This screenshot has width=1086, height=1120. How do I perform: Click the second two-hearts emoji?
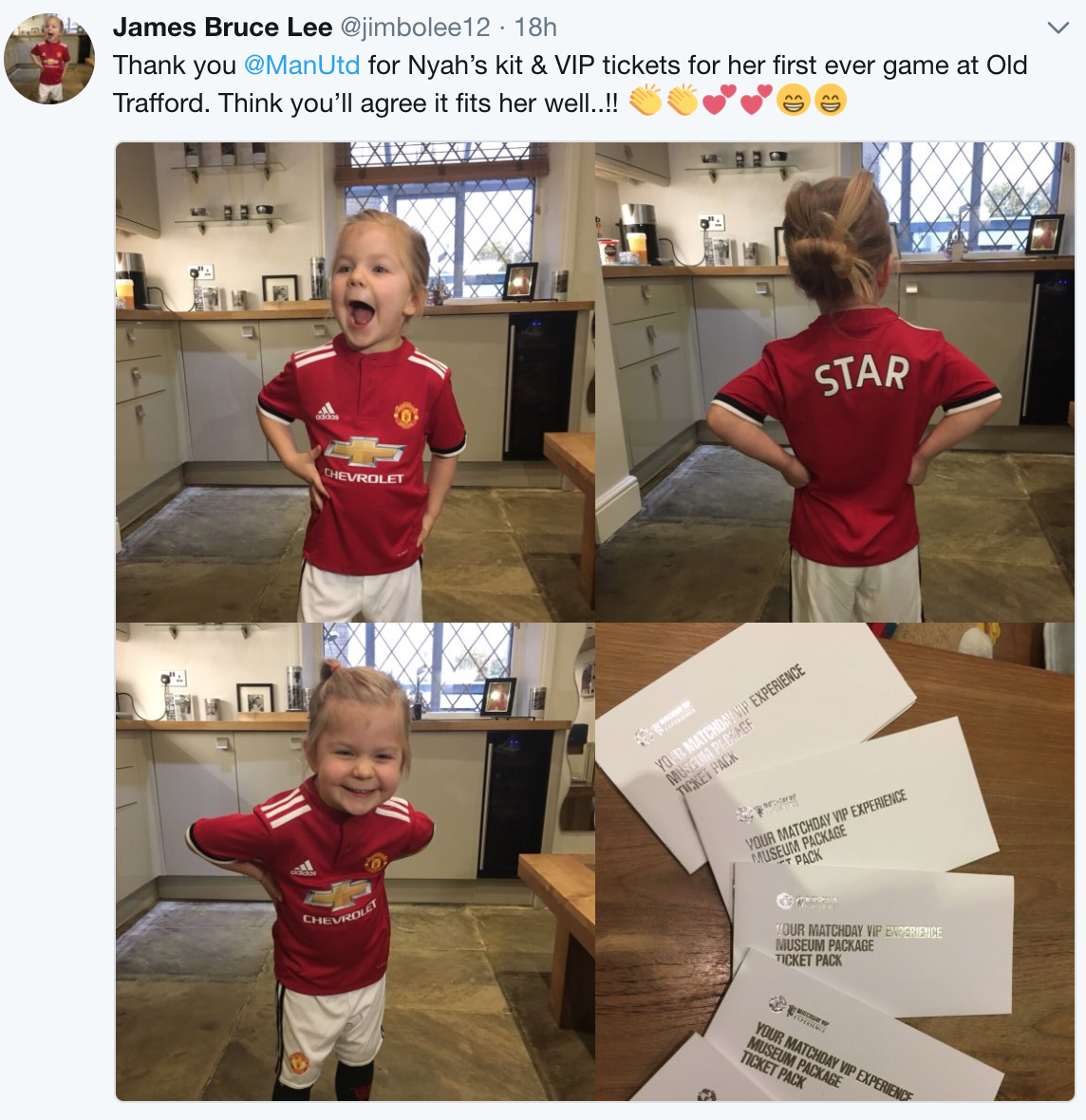pos(756,100)
